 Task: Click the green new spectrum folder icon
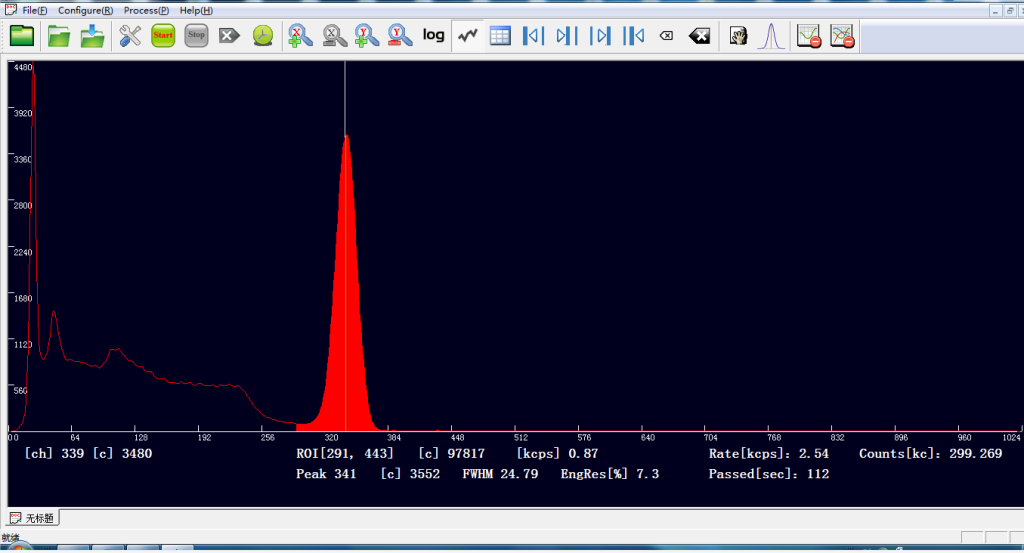click(22, 35)
